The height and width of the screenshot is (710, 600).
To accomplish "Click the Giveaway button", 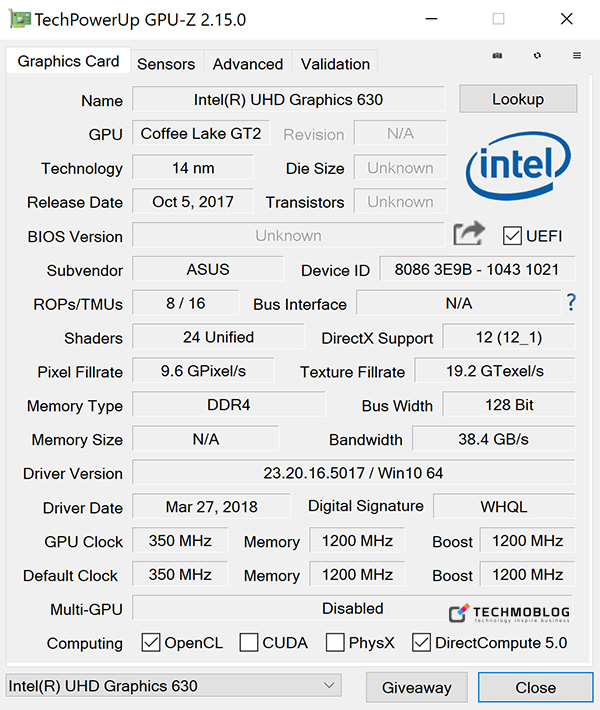I will click(416, 687).
